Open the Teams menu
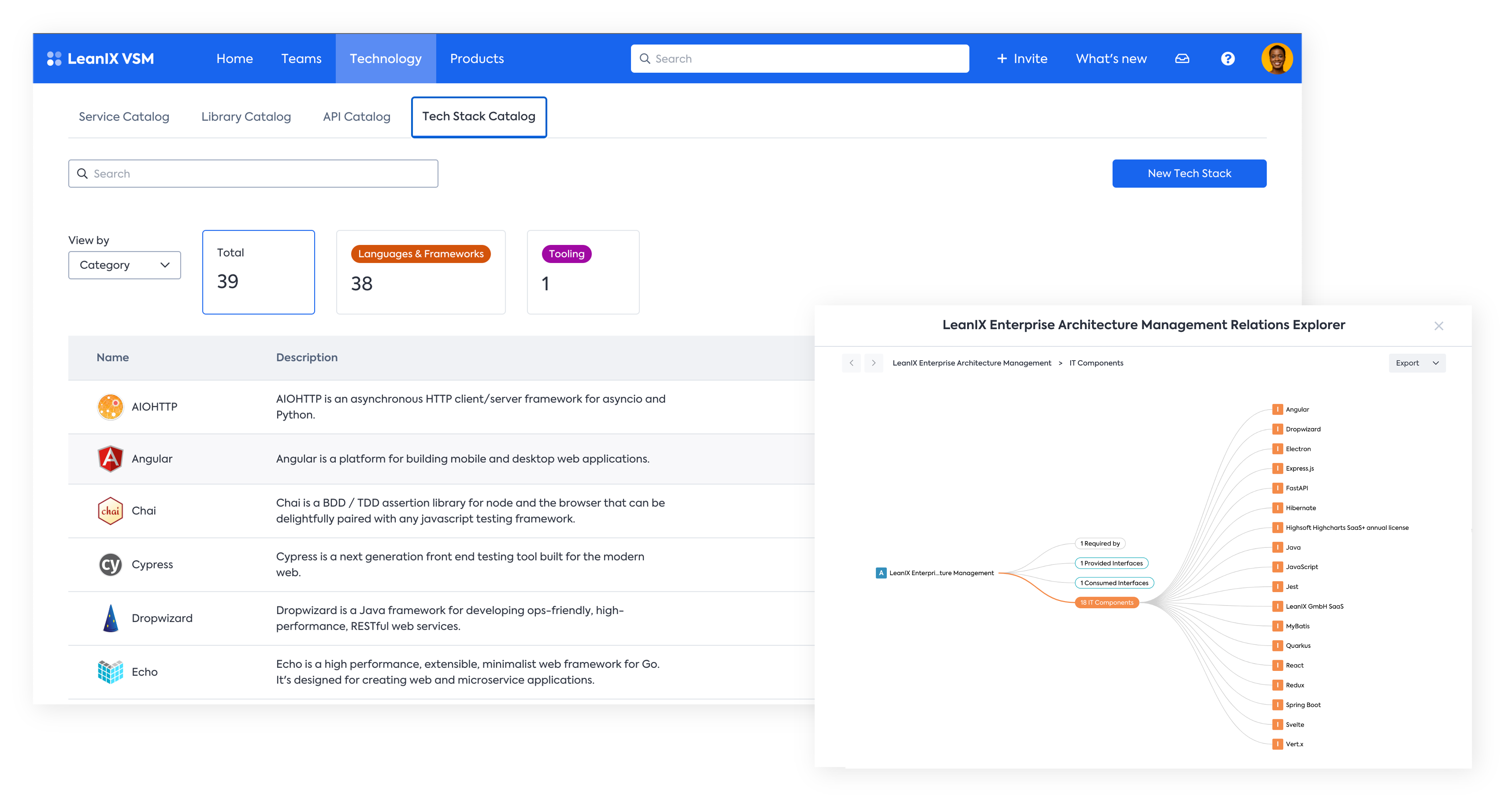1512x807 pixels. tap(301, 59)
